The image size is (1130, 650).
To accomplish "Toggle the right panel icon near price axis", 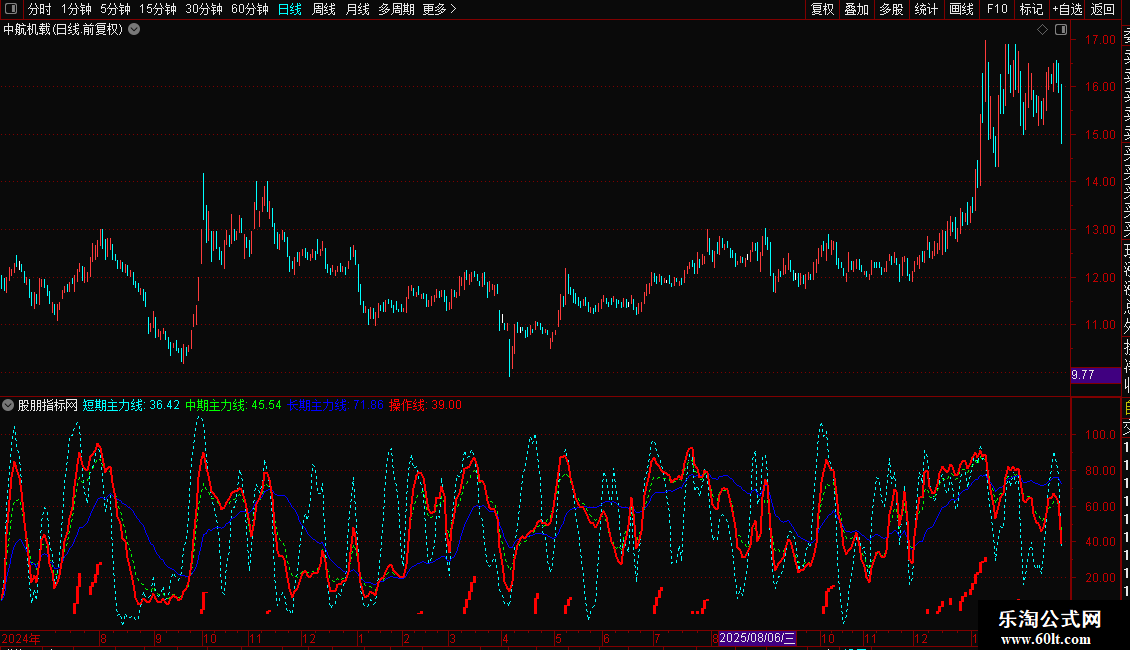I will [1059, 30].
